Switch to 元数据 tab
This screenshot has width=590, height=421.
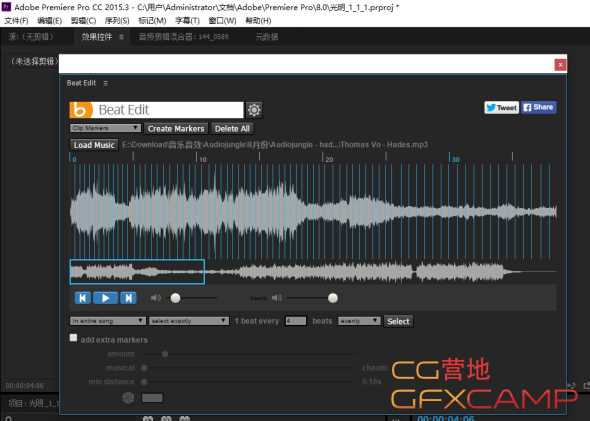point(267,36)
